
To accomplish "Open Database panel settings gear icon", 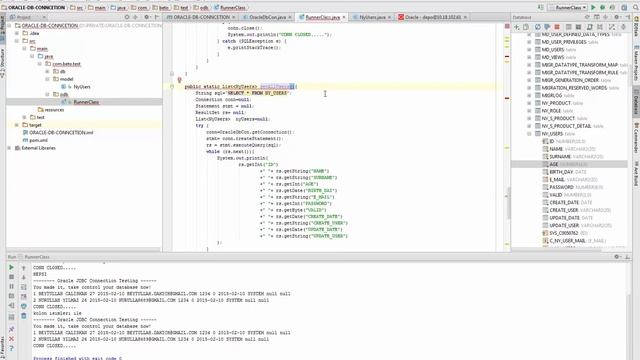I will [x=617, y=17].
